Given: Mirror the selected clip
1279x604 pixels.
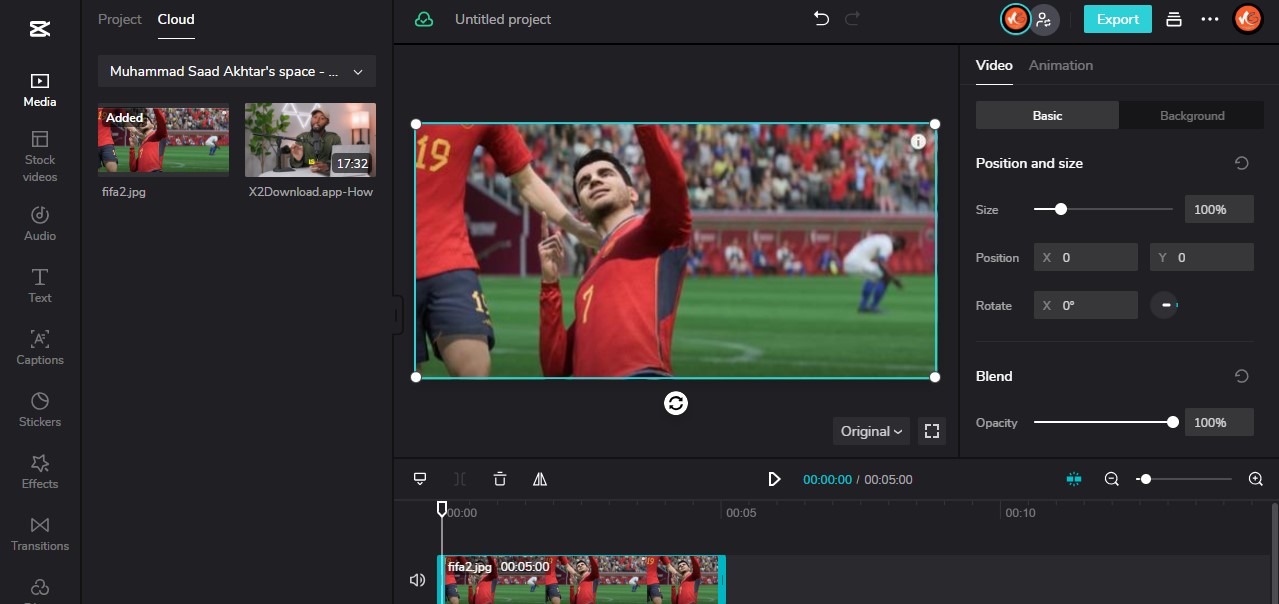Looking at the screenshot, I should point(540,479).
